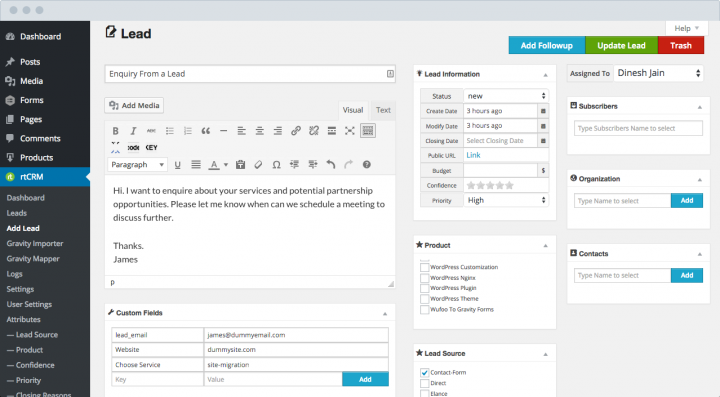Collapse the Contacts panel
The width and height of the screenshot is (720, 397).
(700, 254)
